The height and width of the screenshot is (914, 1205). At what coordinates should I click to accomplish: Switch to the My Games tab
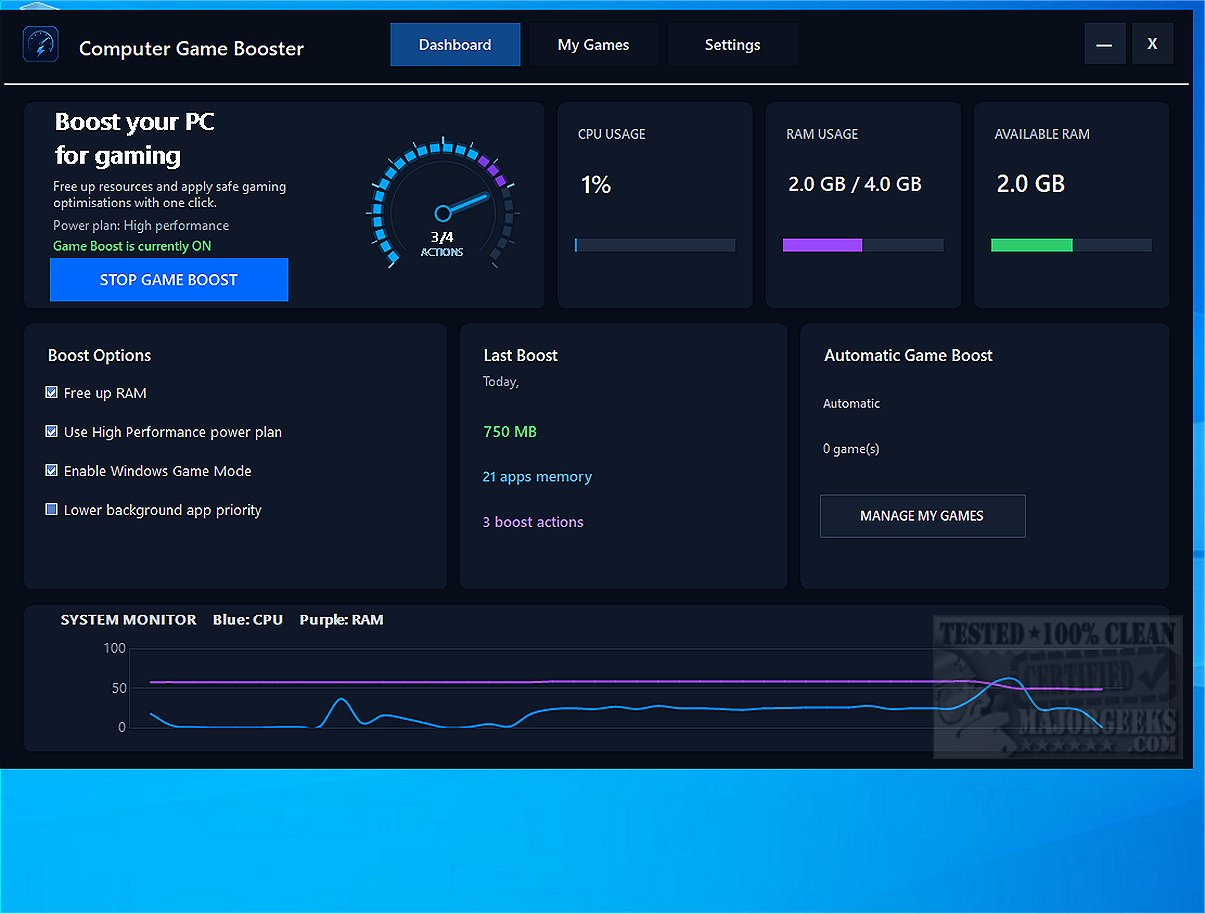pyautogui.click(x=593, y=45)
